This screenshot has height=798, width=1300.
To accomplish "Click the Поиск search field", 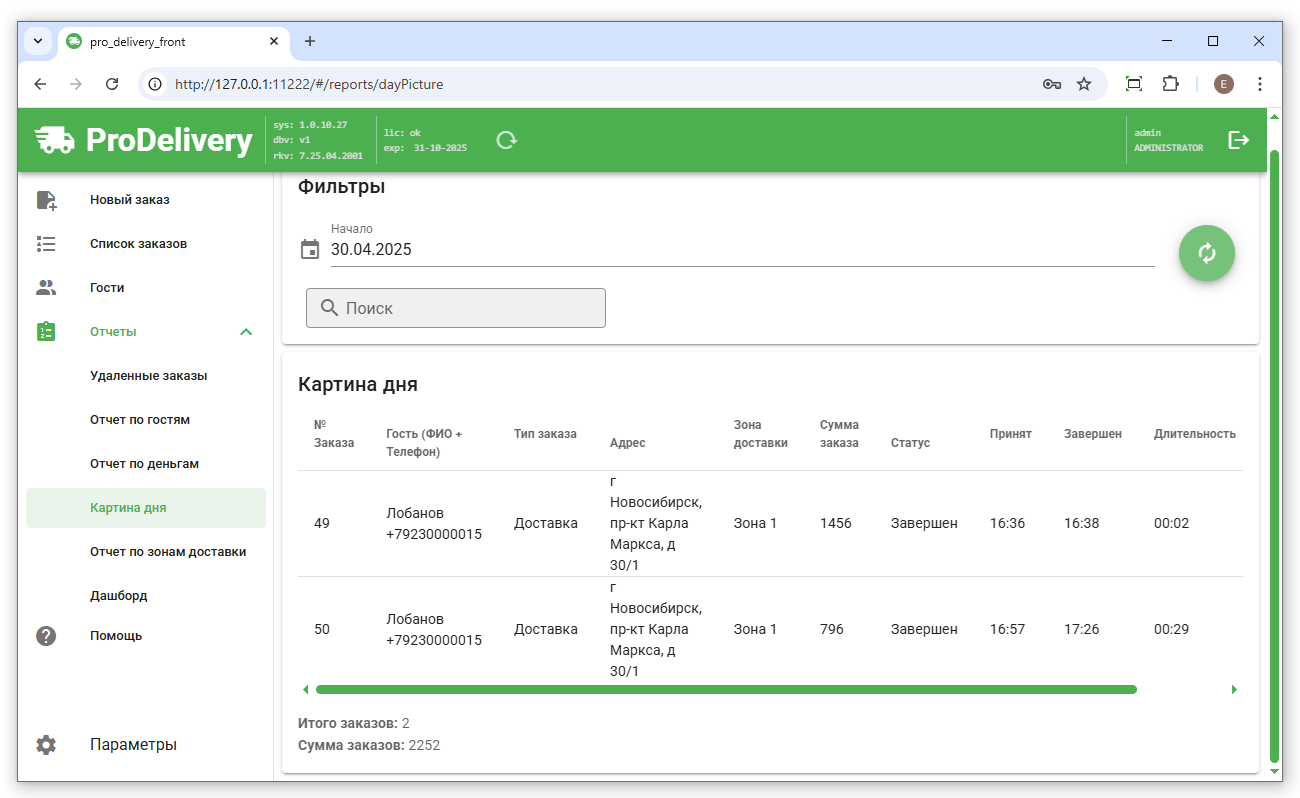I will [x=456, y=308].
